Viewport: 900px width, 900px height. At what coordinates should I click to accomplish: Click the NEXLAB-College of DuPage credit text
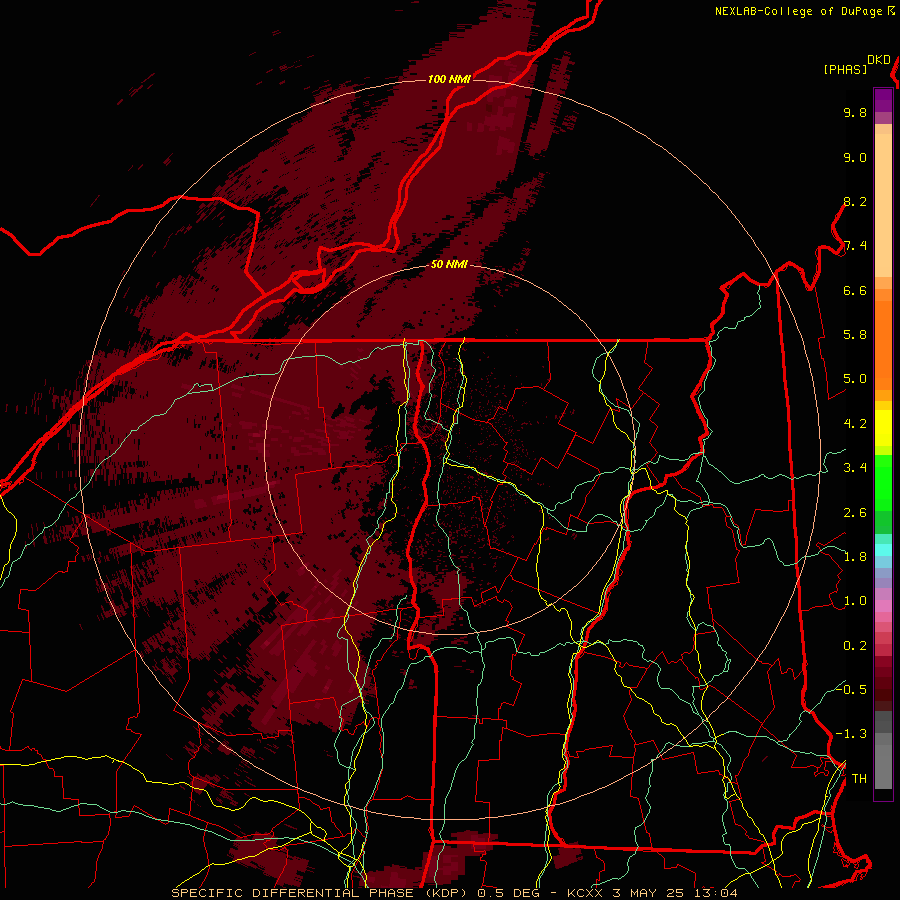804,11
